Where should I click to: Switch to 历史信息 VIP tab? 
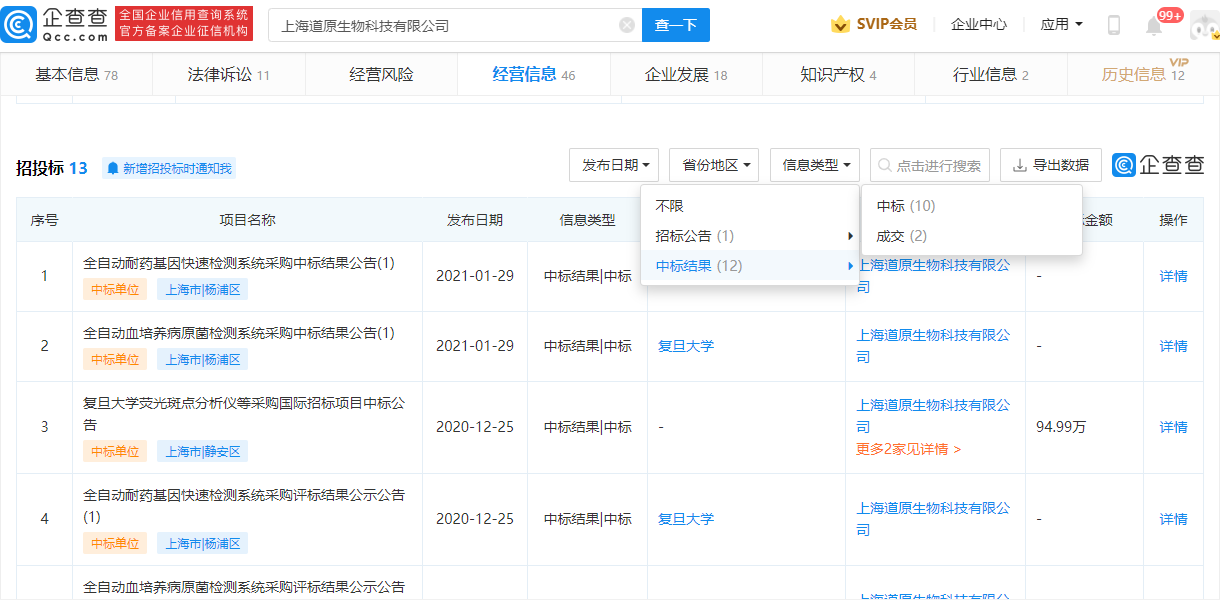click(x=1143, y=75)
